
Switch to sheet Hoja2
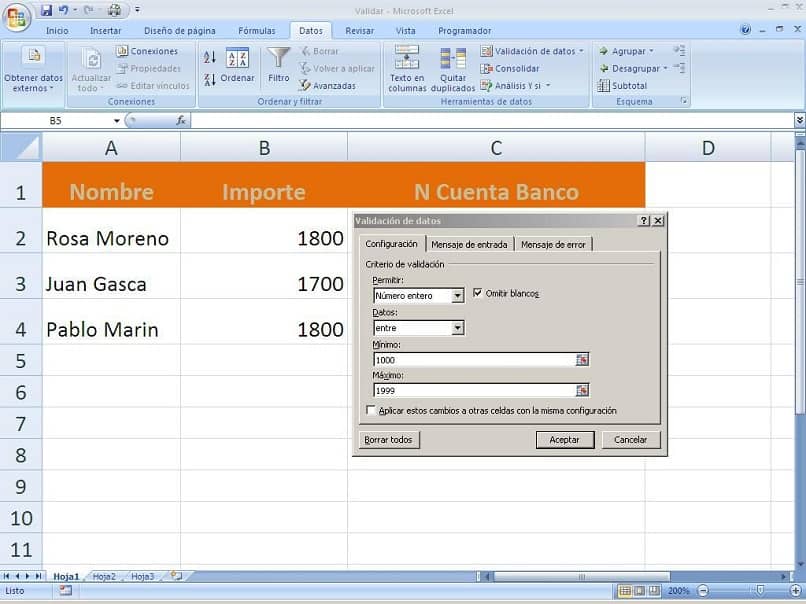[x=104, y=576]
